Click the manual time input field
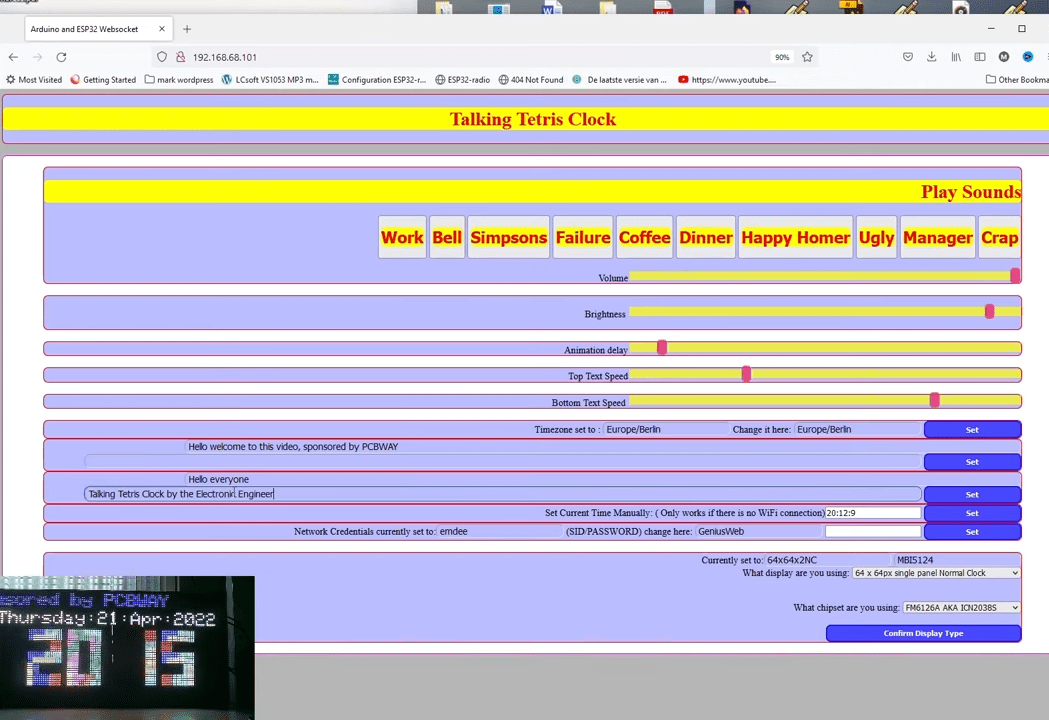The image size is (1049, 720). [x=872, y=513]
